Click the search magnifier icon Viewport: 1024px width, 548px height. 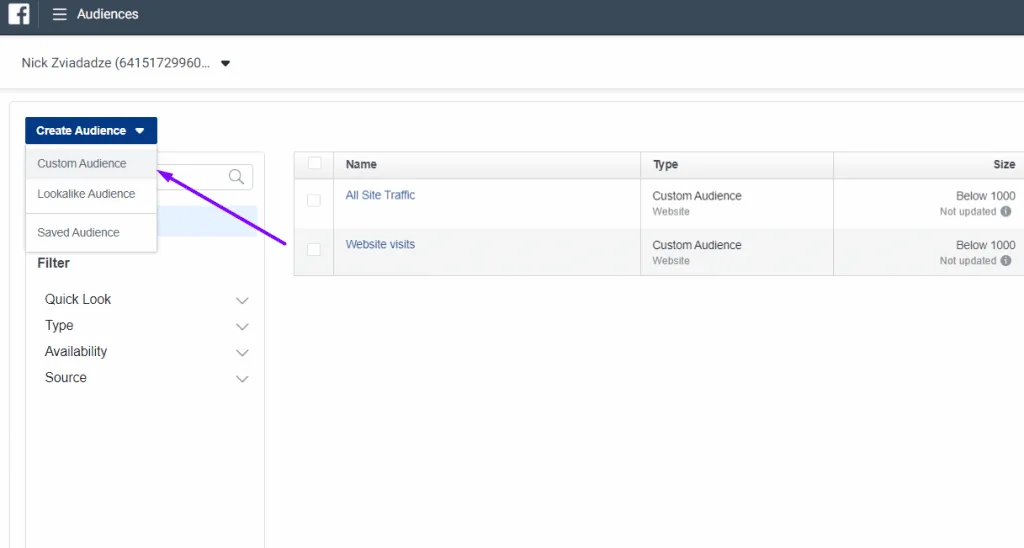pos(236,177)
